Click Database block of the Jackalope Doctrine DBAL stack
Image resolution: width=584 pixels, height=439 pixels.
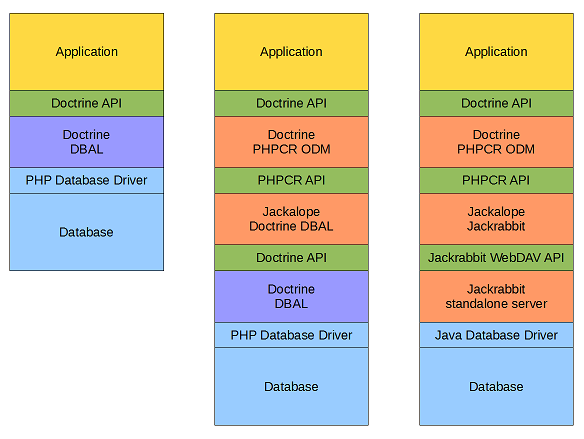point(291,386)
